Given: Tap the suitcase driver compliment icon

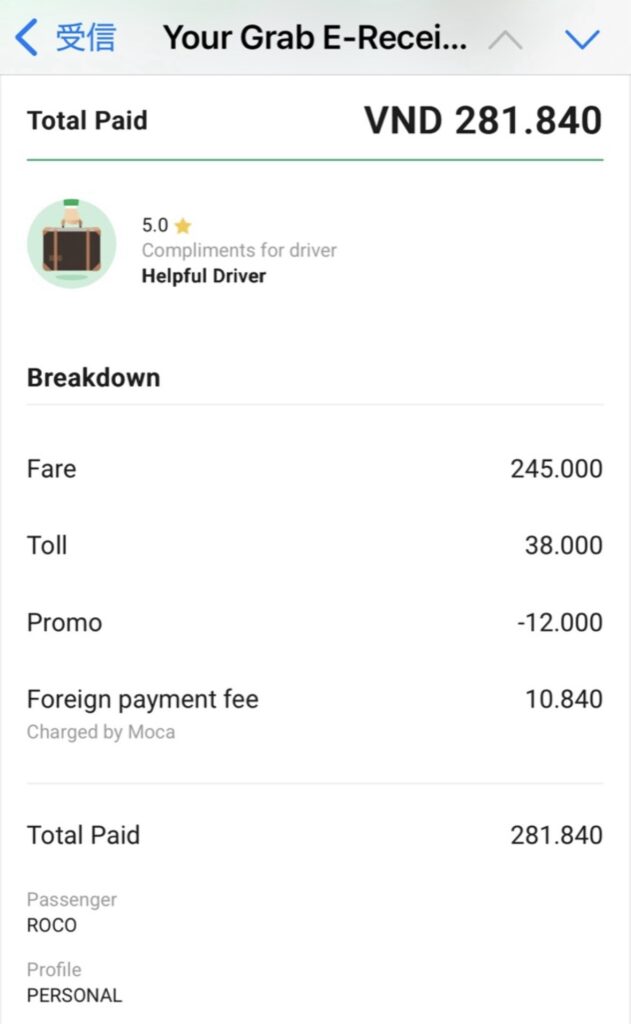Looking at the screenshot, I should [71, 243].
